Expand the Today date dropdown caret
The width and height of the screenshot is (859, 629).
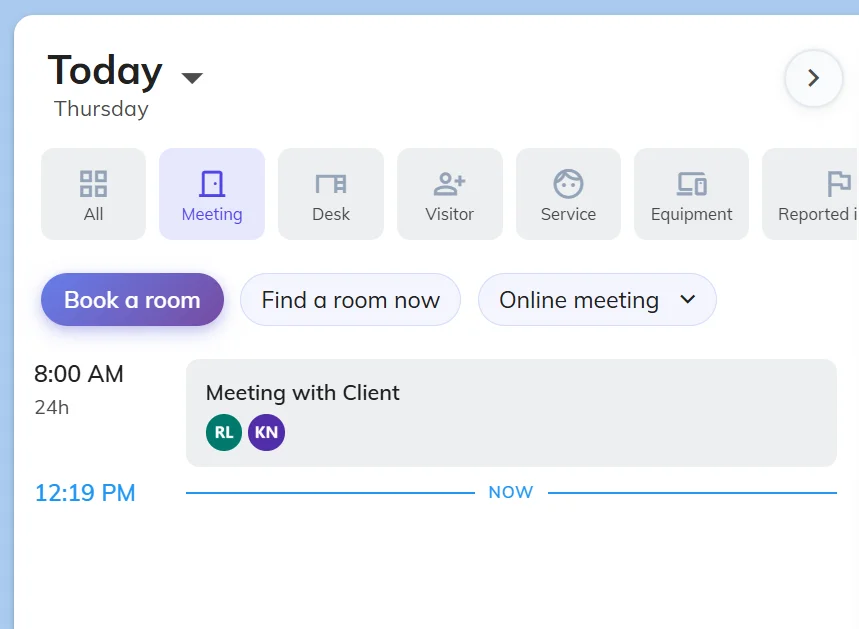[x=192, y=78]
